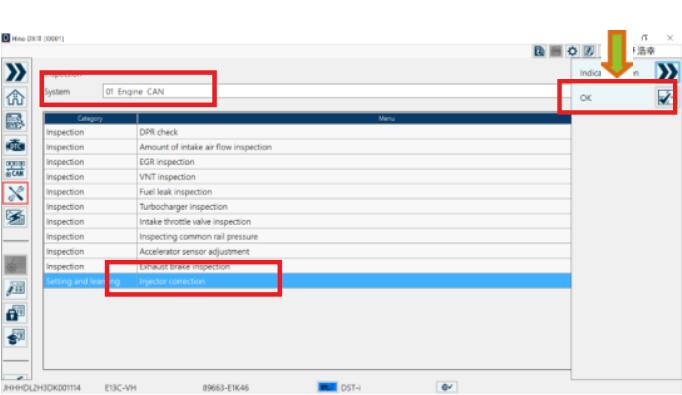Select the Fuel leak inspection row
Screen dimensions: 682x395
point(307,192)
